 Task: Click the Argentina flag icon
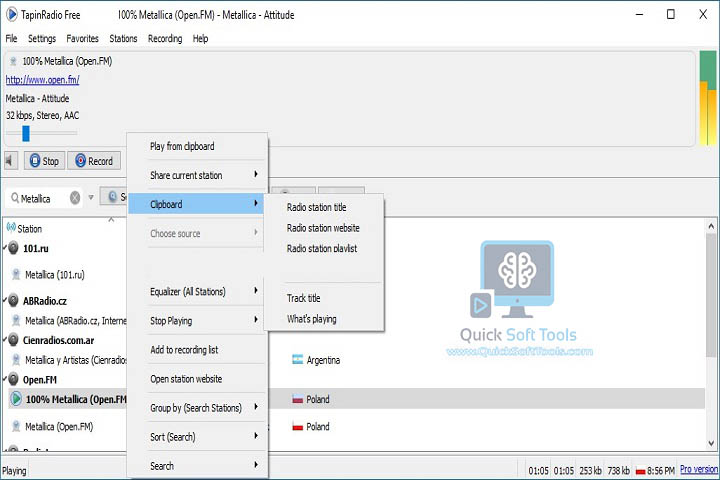pos(298,360)
